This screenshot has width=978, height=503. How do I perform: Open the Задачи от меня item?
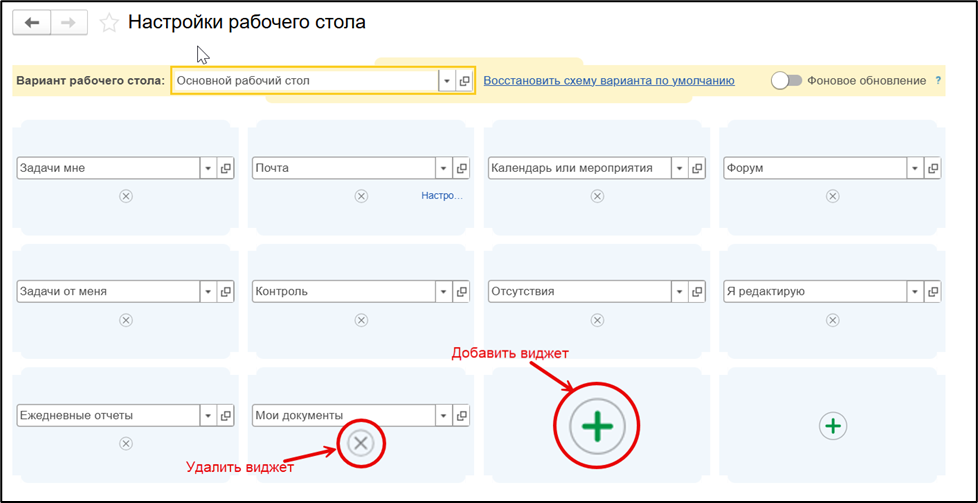(225, 291)
